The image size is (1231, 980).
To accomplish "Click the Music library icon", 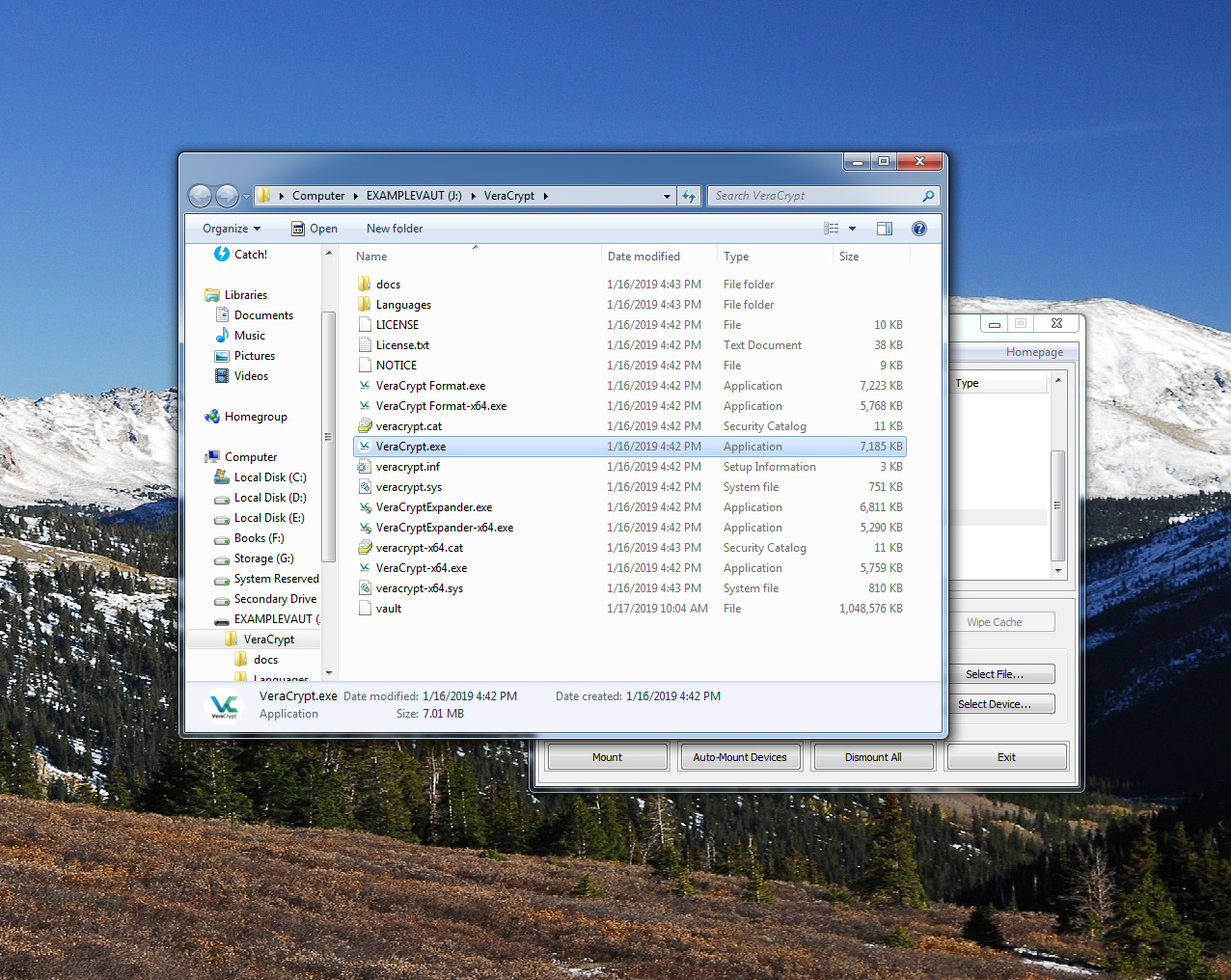I will coord(222,336).
